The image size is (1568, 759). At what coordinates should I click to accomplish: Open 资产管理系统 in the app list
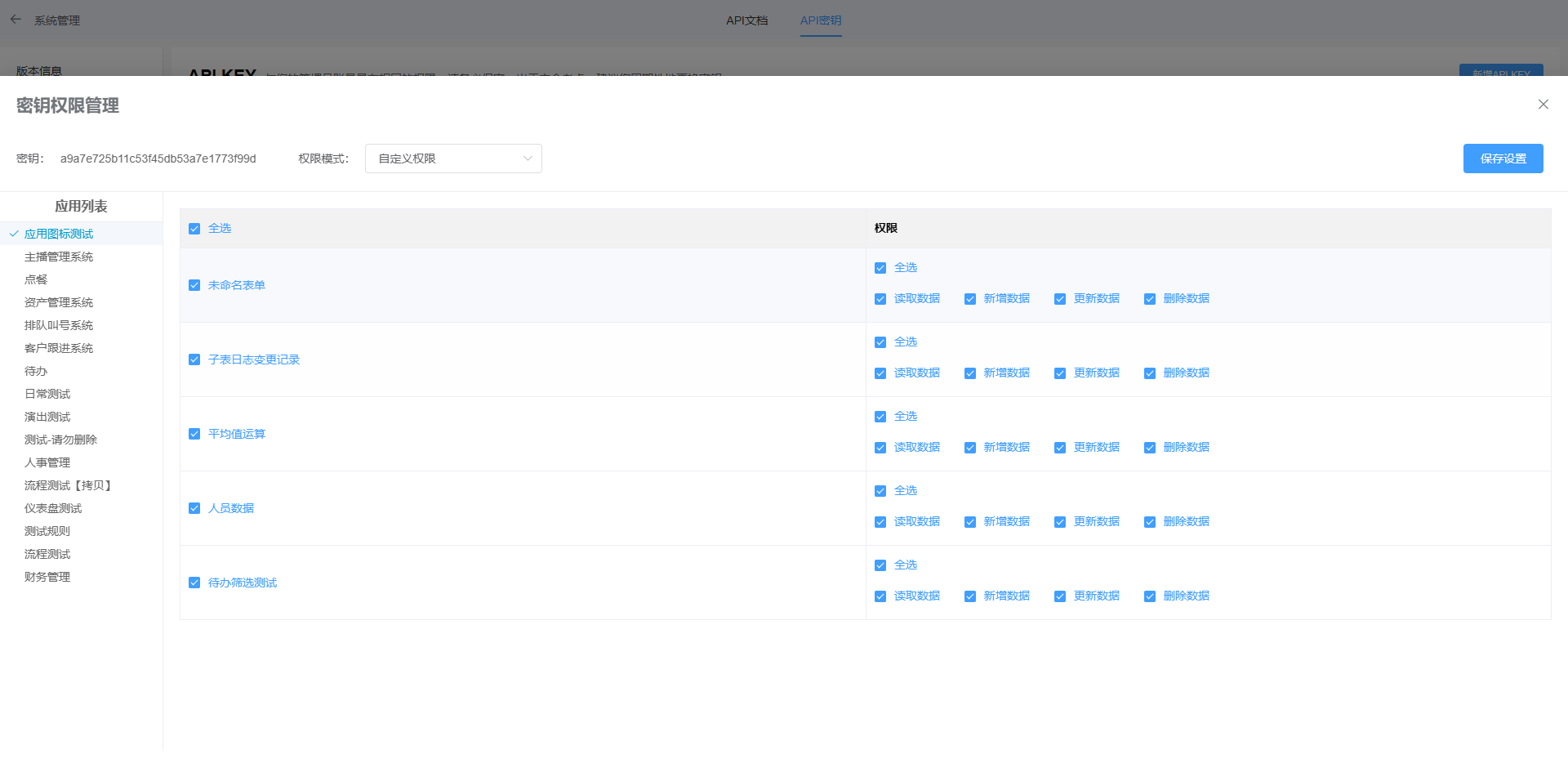tap(59, 302)
